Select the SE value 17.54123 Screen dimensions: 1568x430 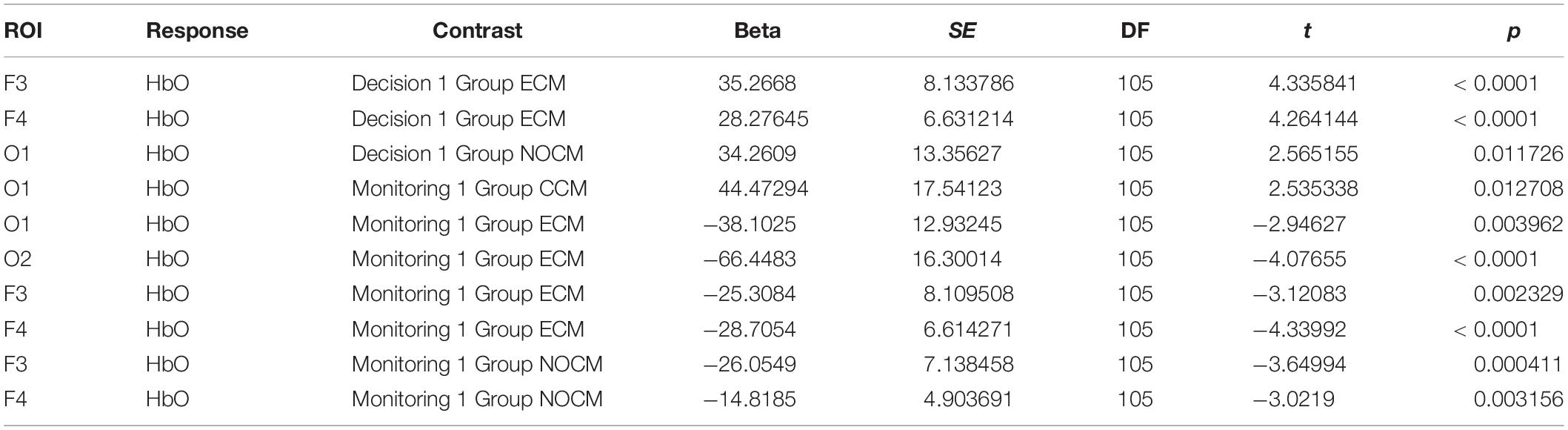click(x=957, y=188)
